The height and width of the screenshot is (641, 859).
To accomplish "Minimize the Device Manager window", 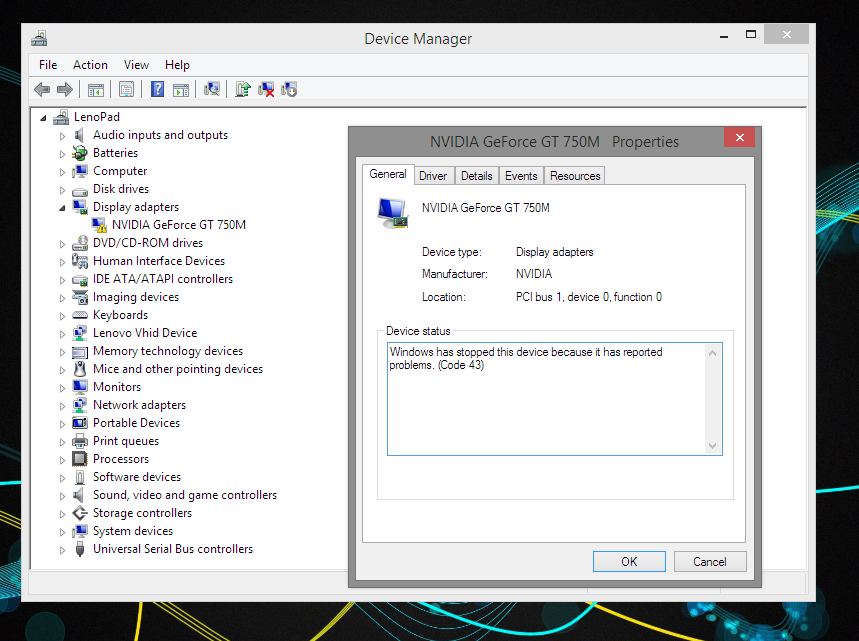I will (724, 36).
